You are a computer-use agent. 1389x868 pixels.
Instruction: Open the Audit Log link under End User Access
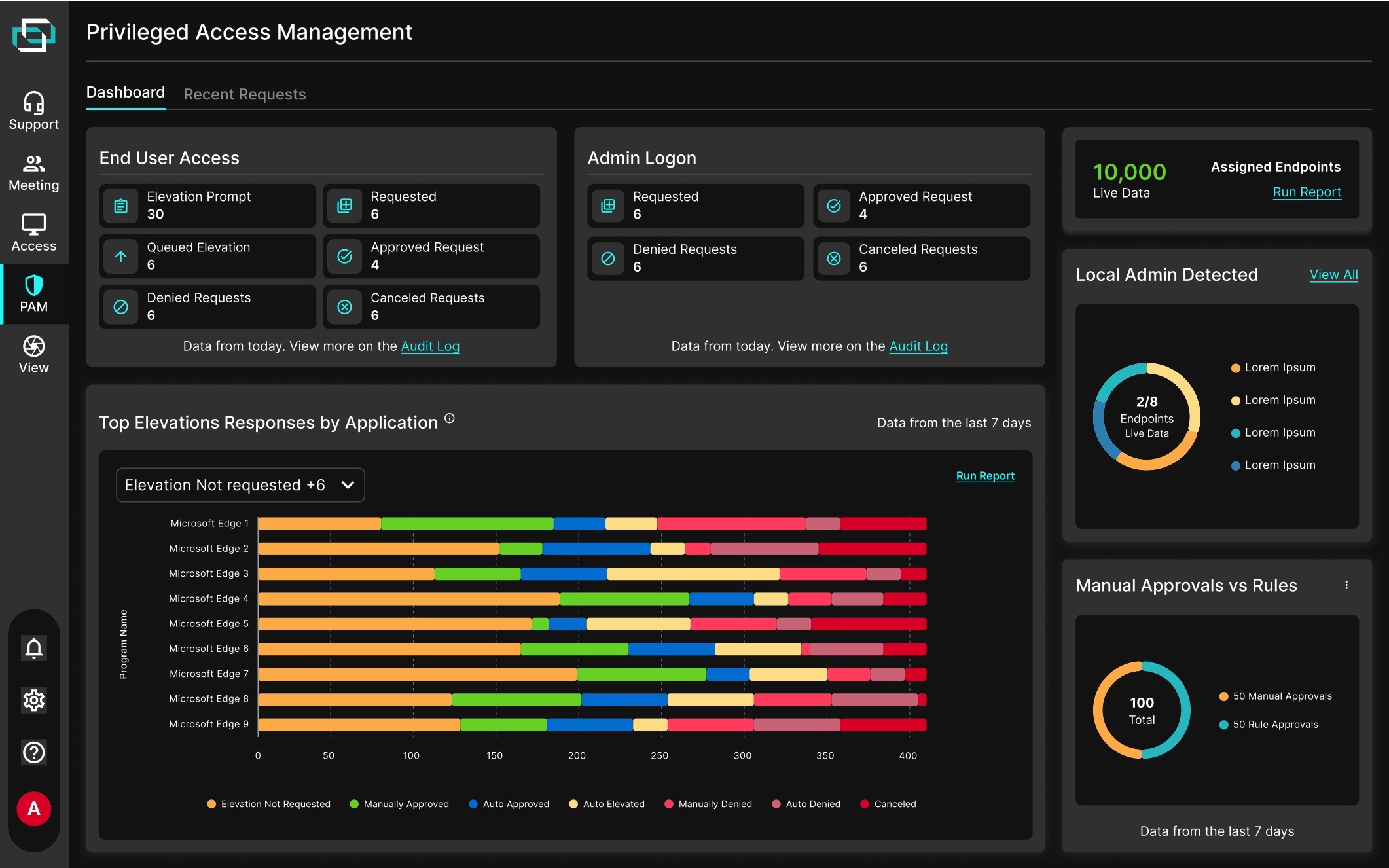(430, 346)
